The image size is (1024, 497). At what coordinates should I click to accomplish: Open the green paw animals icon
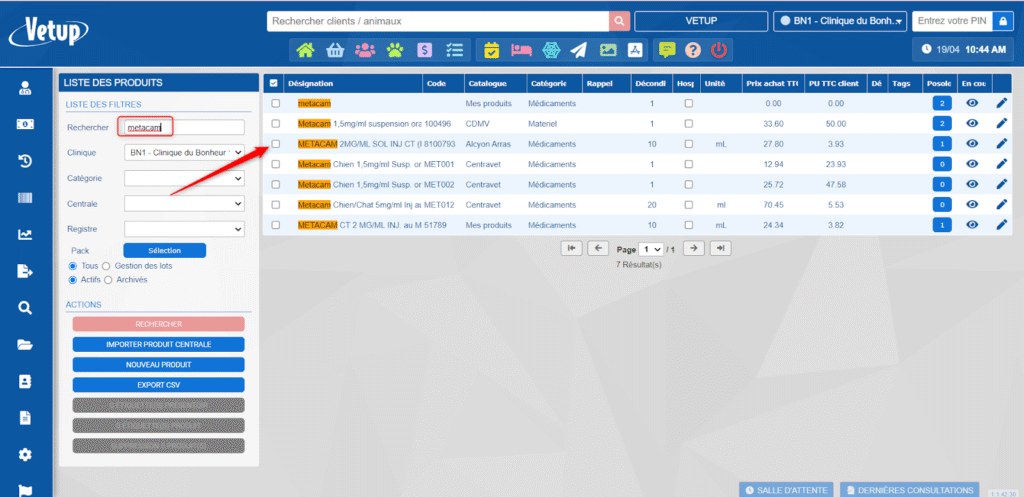pos(395,50)
